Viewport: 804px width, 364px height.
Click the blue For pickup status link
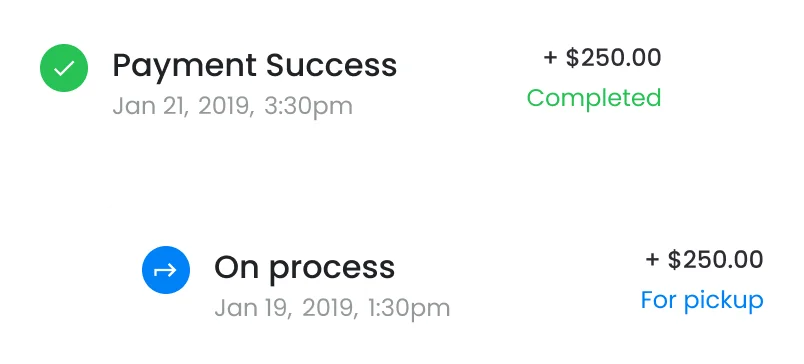pyautogui.click(x=702, y=300)
